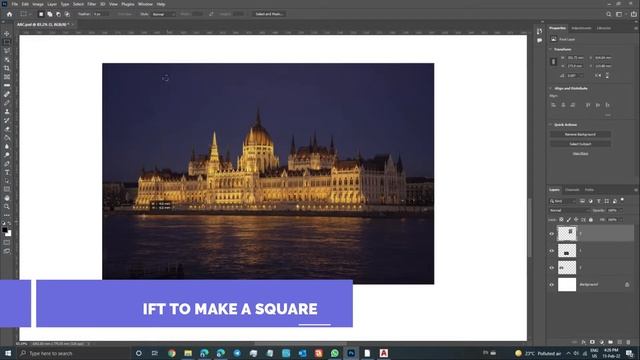Viewport: 640px width, 360px height.
Task: Delete layer using the trash icon
Action: tap(628, 342)
